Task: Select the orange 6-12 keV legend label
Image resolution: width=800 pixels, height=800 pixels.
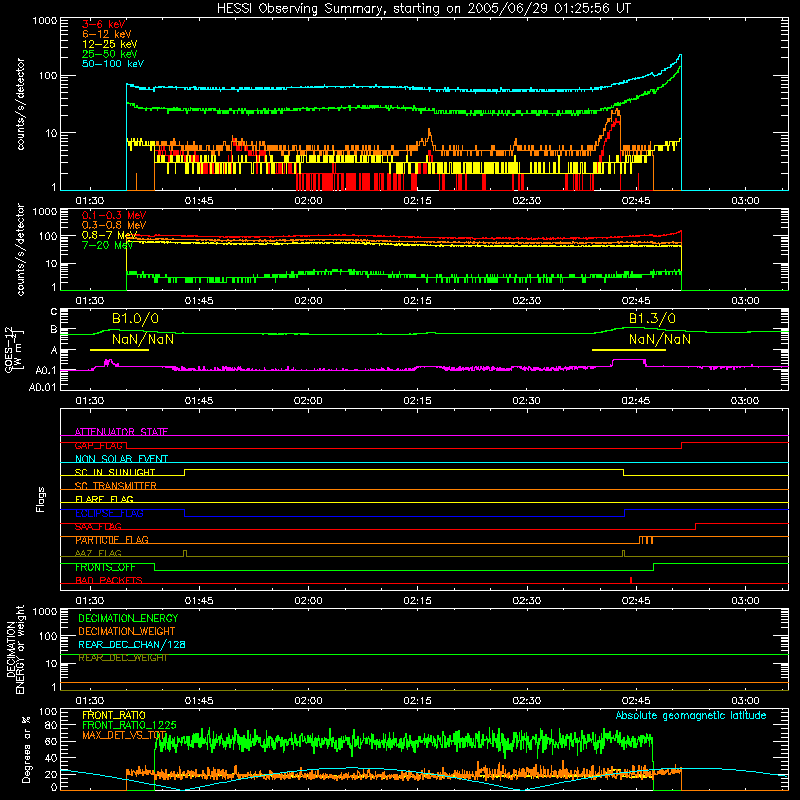Action: point(107,34)
